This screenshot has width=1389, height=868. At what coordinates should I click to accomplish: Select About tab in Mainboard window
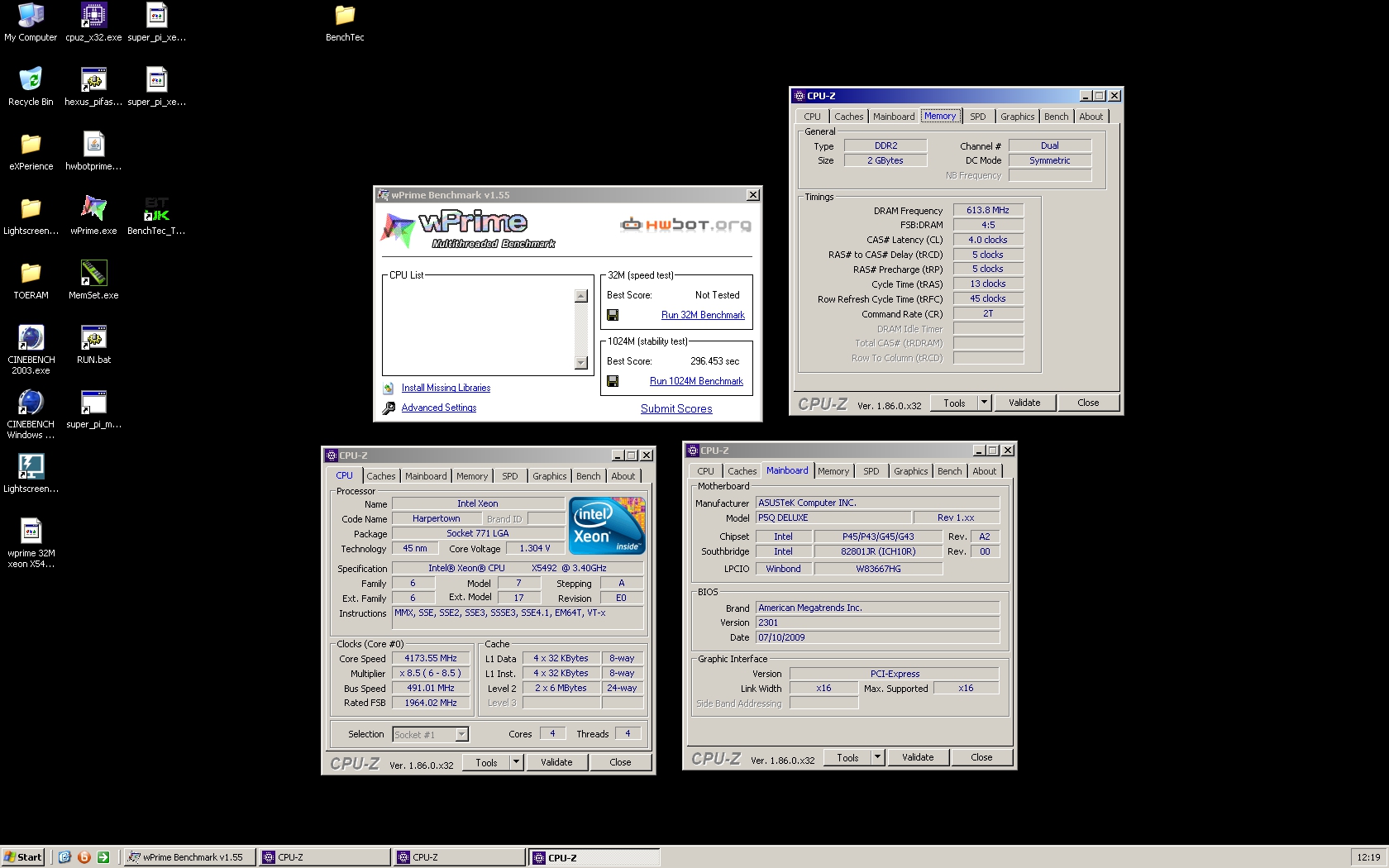pos(984,471)
